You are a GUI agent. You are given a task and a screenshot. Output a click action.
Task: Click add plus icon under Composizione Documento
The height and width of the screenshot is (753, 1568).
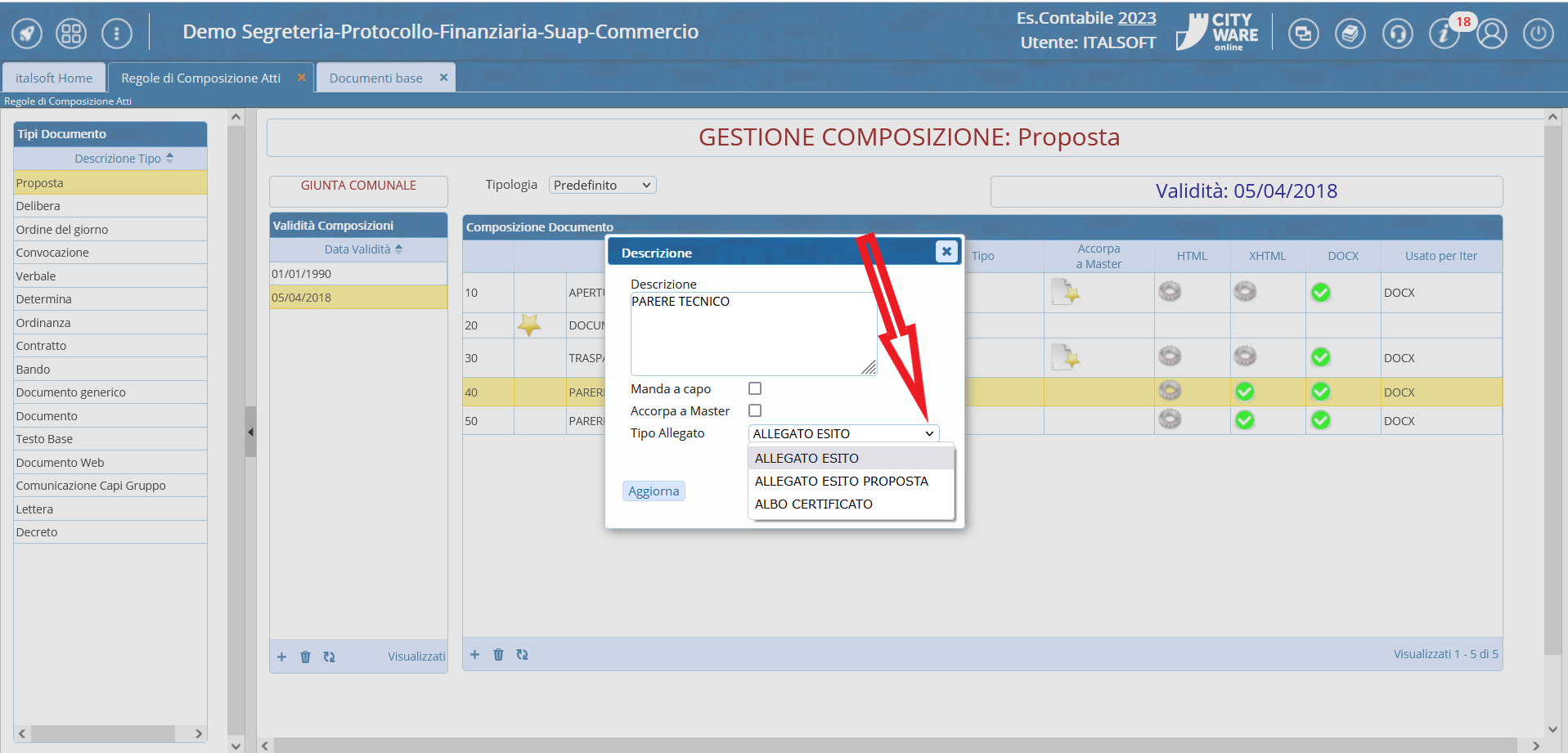click(474, 654)
